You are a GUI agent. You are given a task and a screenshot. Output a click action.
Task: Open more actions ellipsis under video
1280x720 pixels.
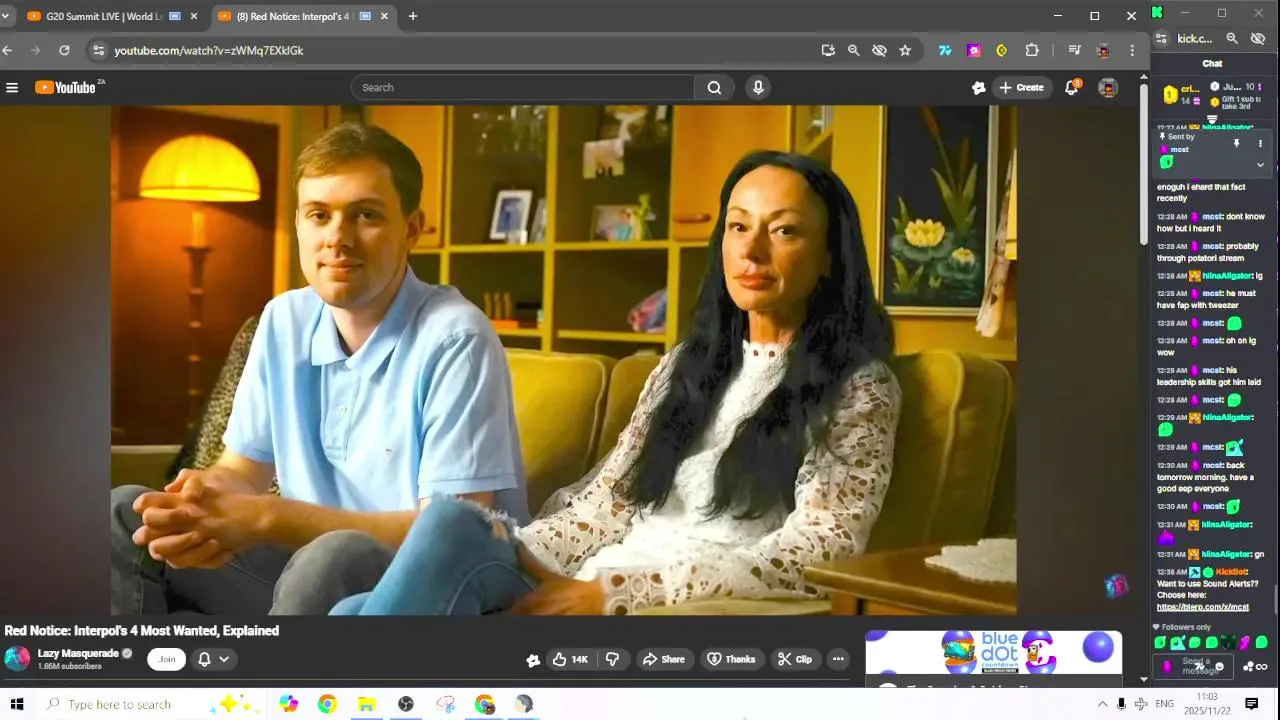(x=838, y=659)
